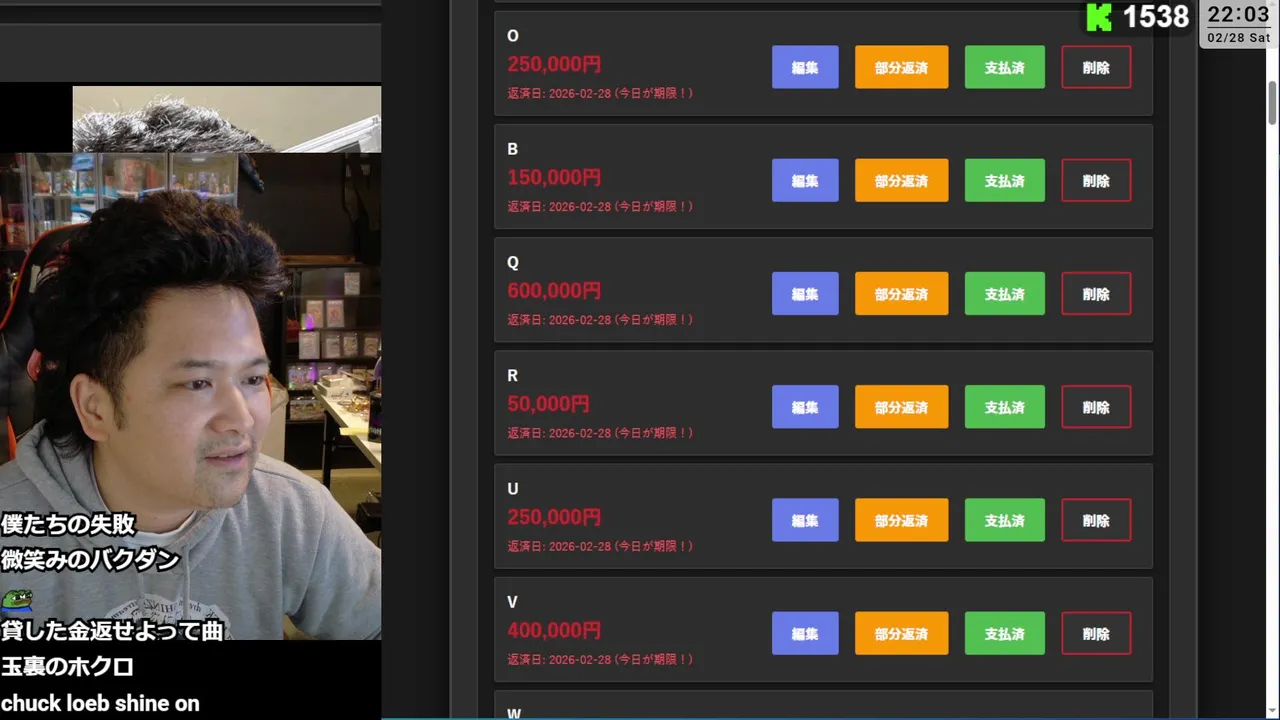Click the repayment date text under entry Q
The image size is (1280, 720).
click(x=600, y=319)
